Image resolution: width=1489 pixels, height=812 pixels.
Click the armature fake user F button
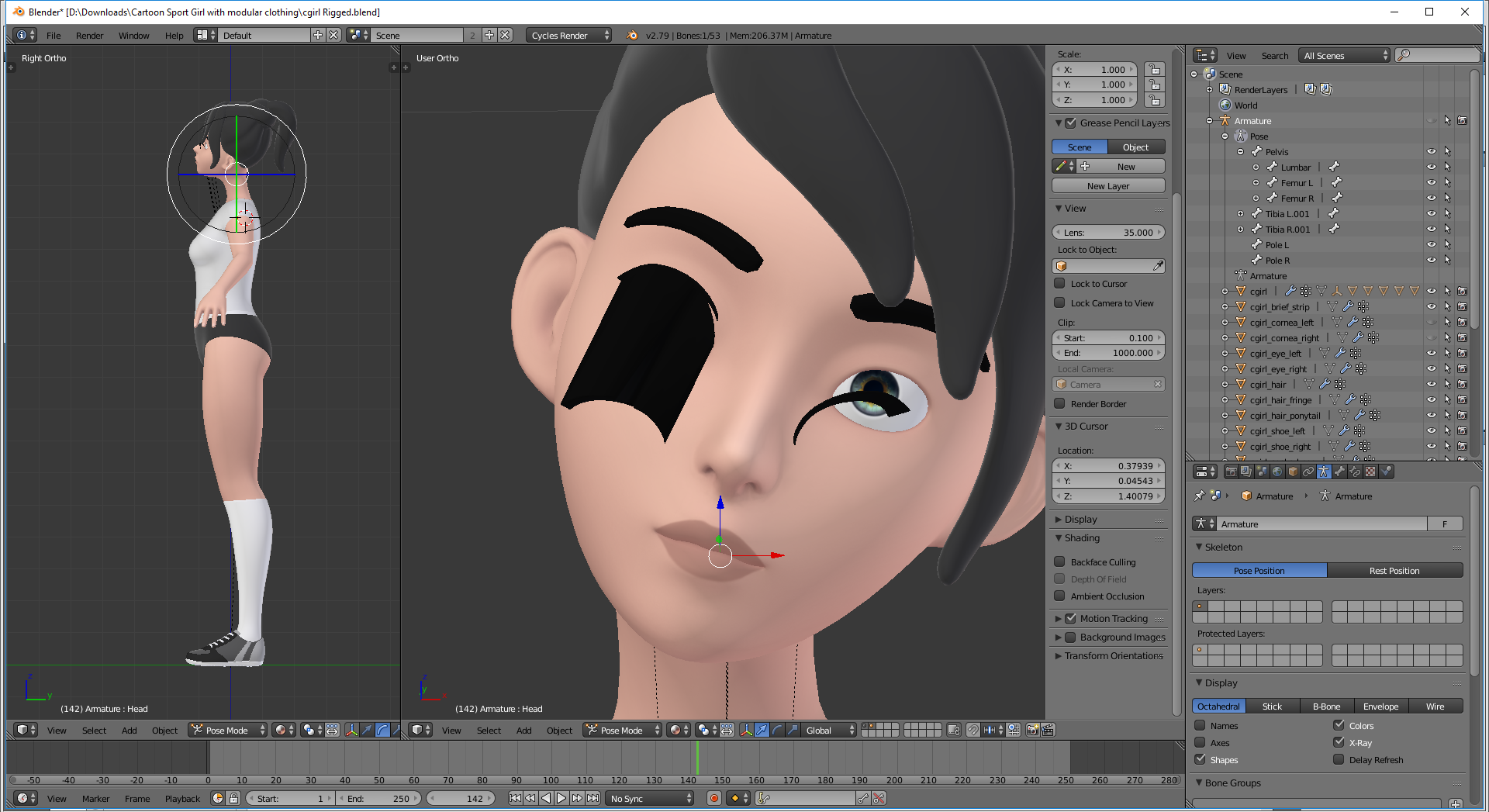(1445, 524)
